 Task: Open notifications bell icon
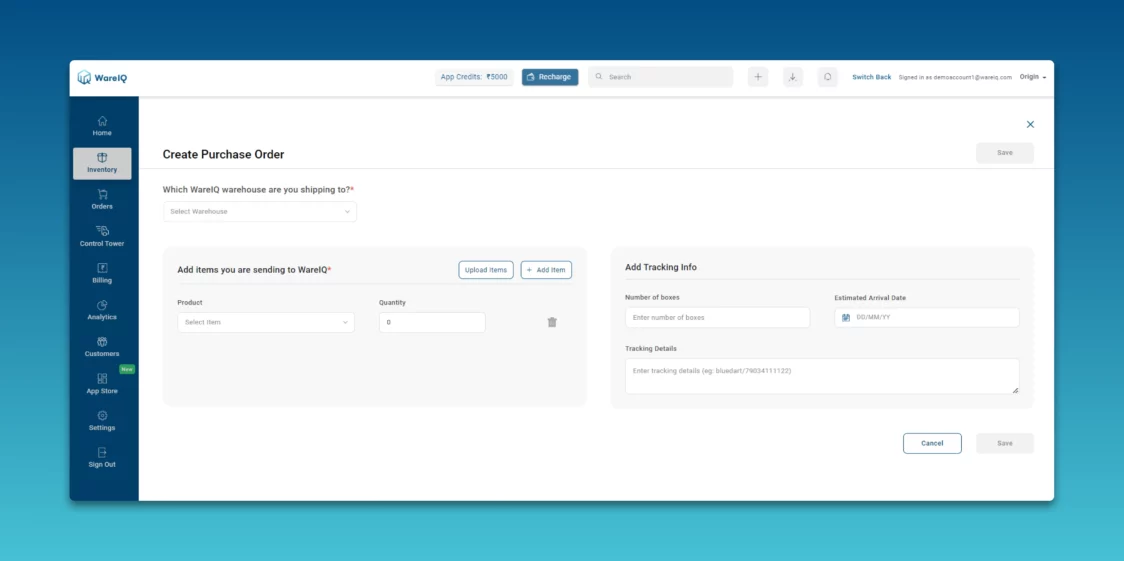coord(827,77)
